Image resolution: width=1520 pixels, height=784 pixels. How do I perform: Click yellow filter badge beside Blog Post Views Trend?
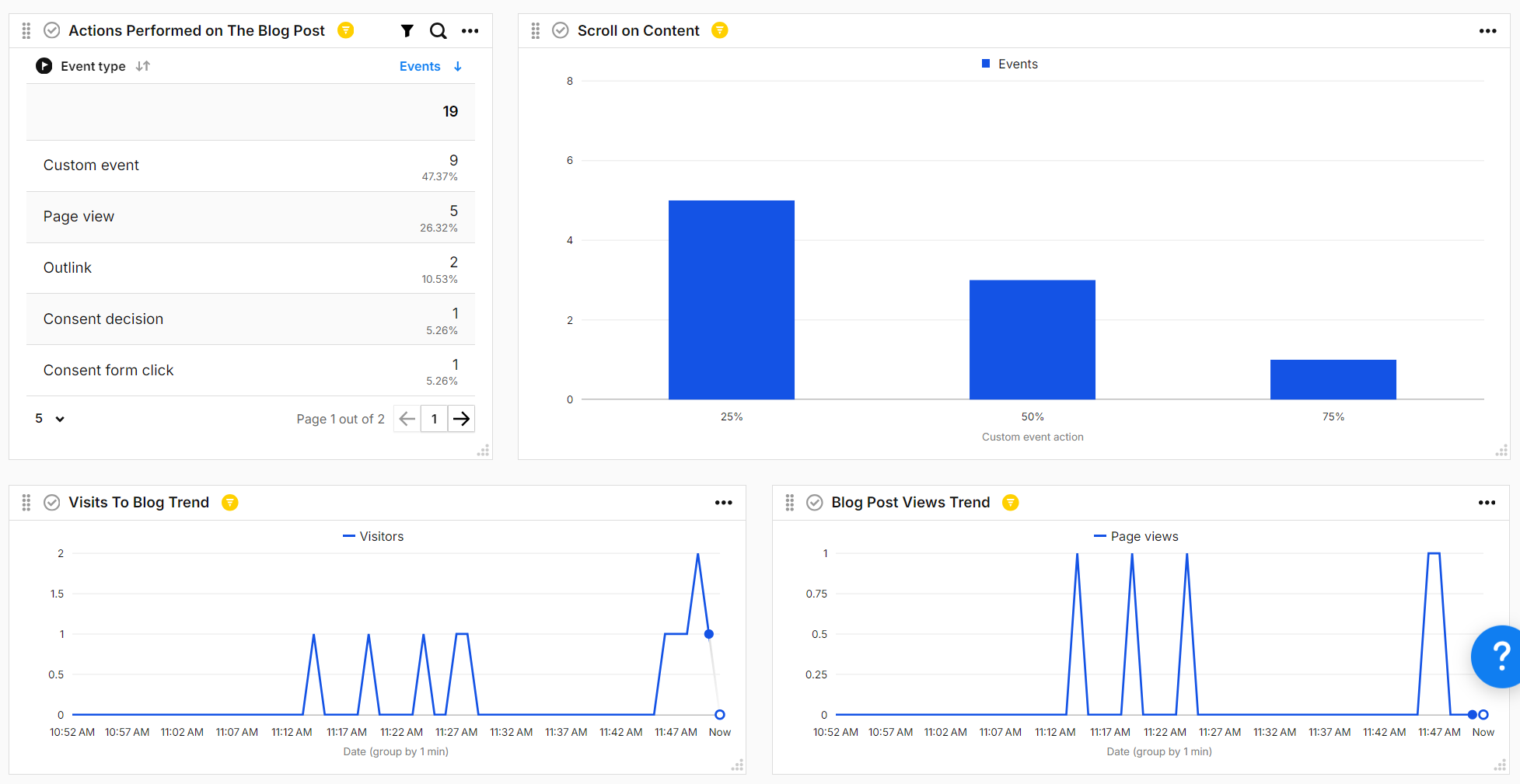1011,503
